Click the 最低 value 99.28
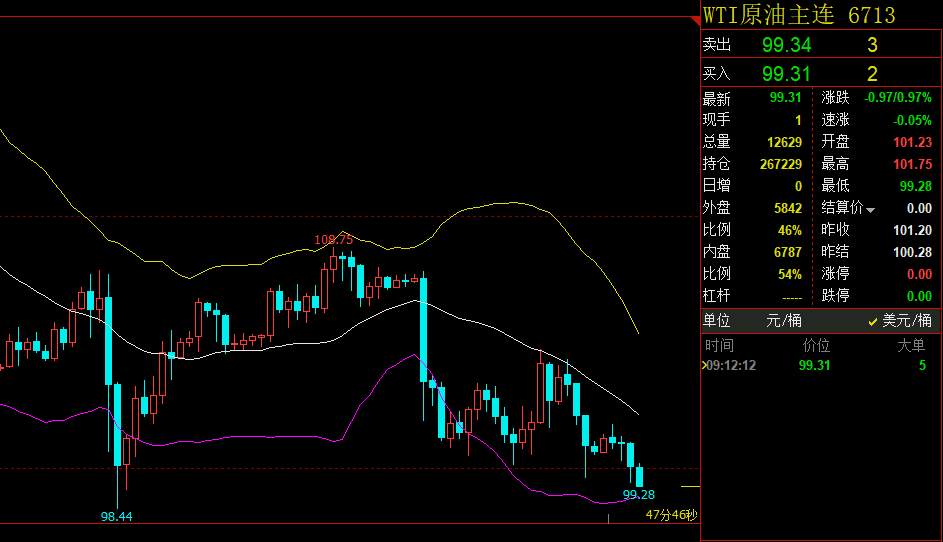This screenshot has height=542, width=943. click(916, 186)
